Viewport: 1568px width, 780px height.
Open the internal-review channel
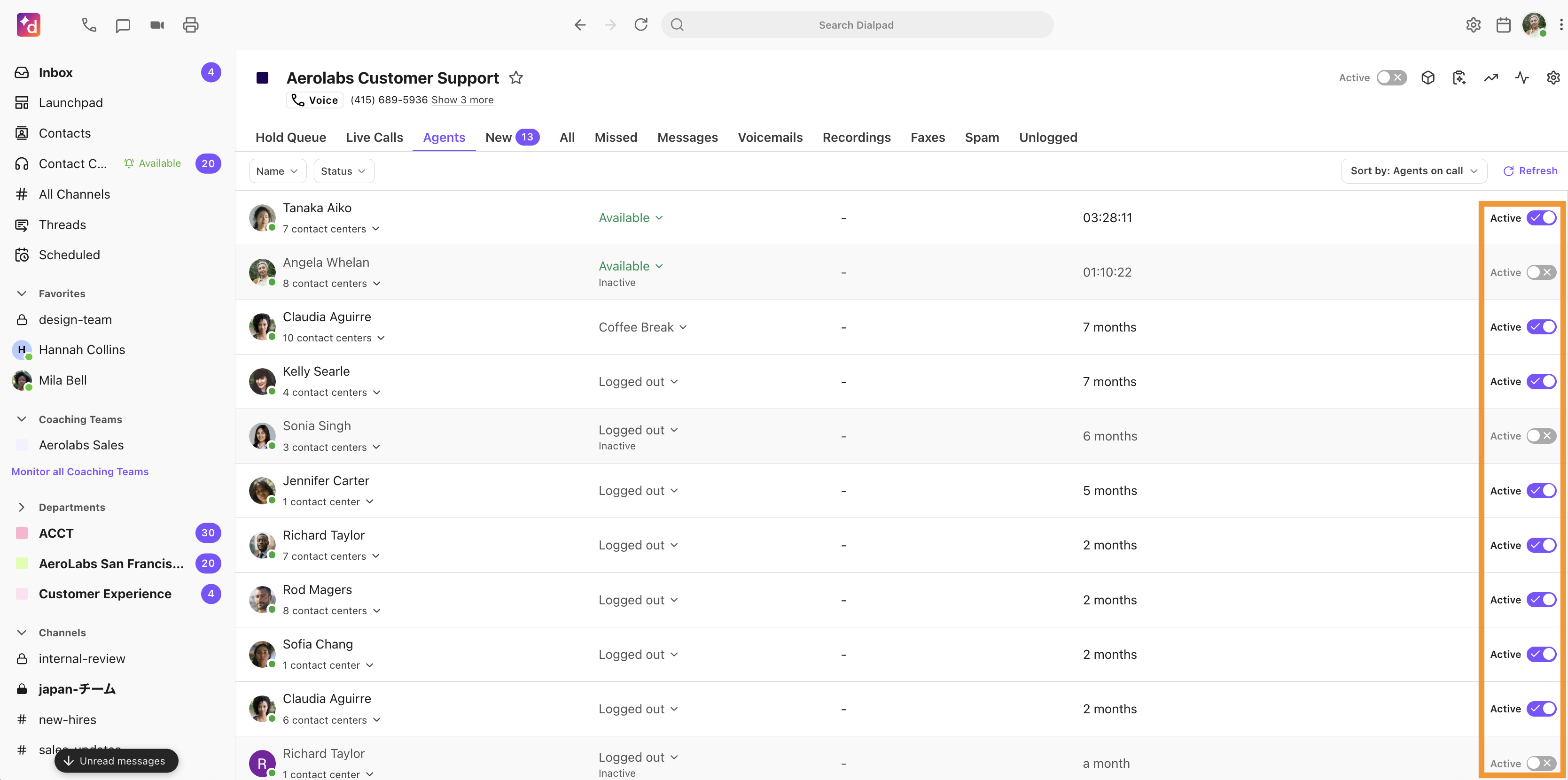(x=117, y=659)
